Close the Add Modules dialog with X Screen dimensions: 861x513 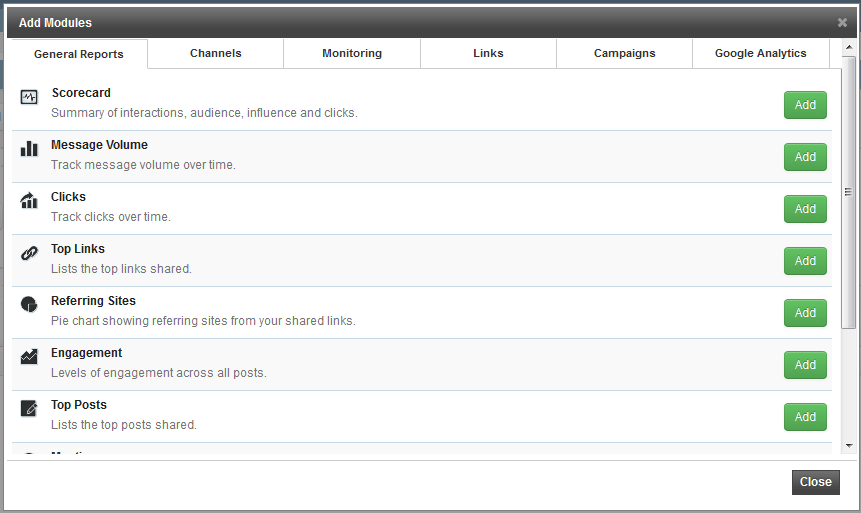(x=842, y=22)
